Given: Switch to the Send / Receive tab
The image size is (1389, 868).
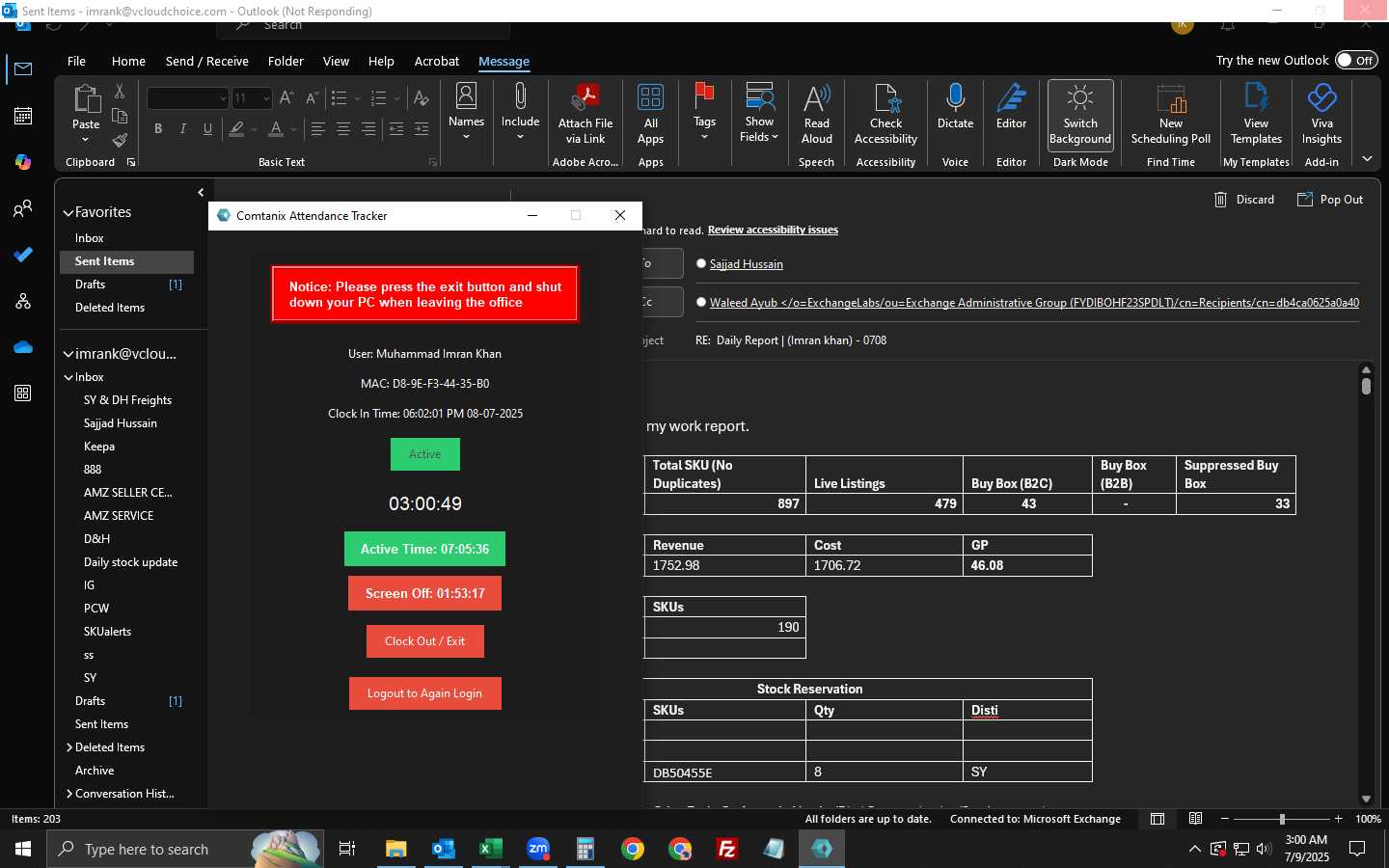Looking at the screenshot, I should [207, 61].
